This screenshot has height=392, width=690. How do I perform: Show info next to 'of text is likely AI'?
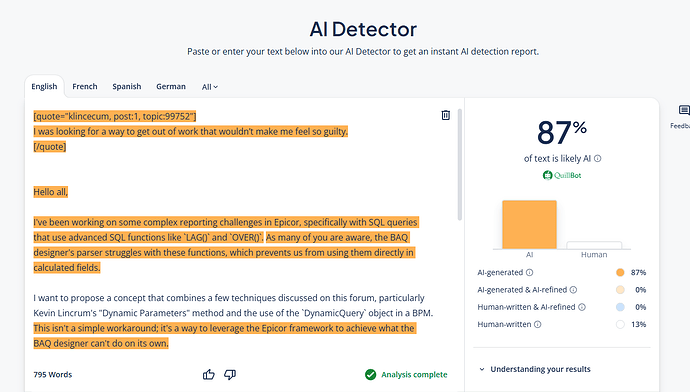click(598, 158)
